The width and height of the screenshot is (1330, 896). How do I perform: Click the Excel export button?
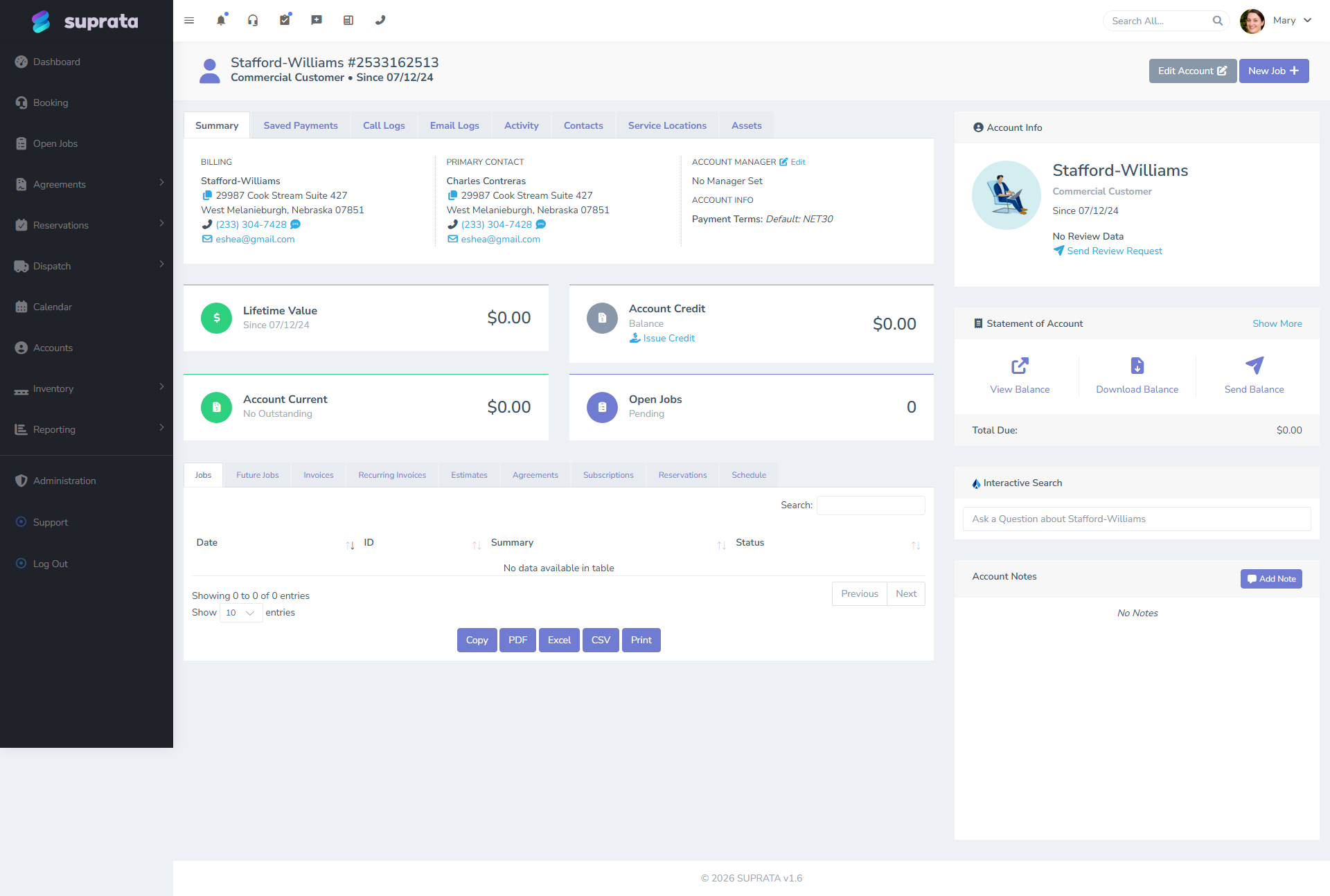pyautogui.click(x=559, y=640)
